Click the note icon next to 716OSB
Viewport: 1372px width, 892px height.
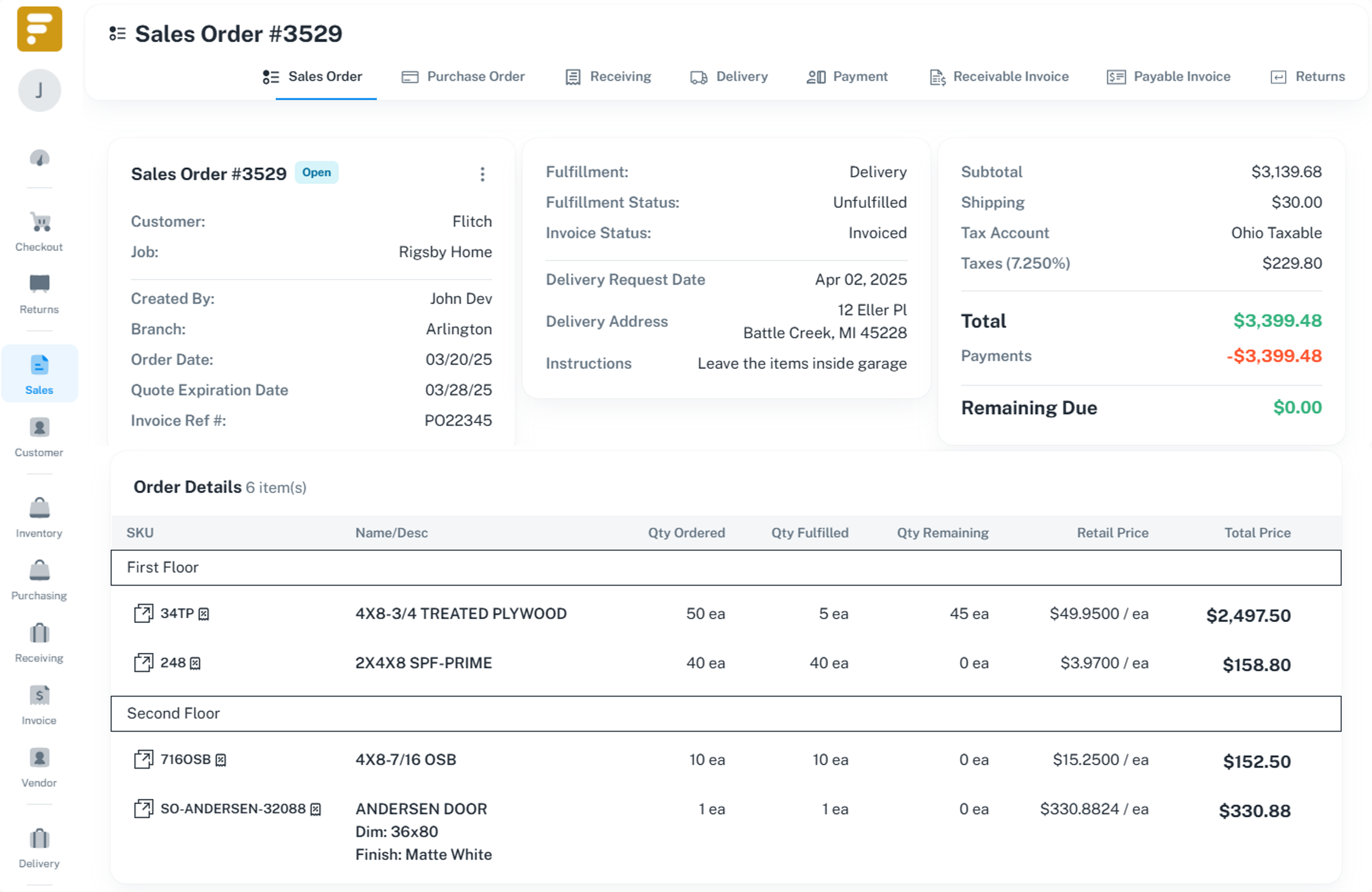pyautogui.click(x=221, y=761)
